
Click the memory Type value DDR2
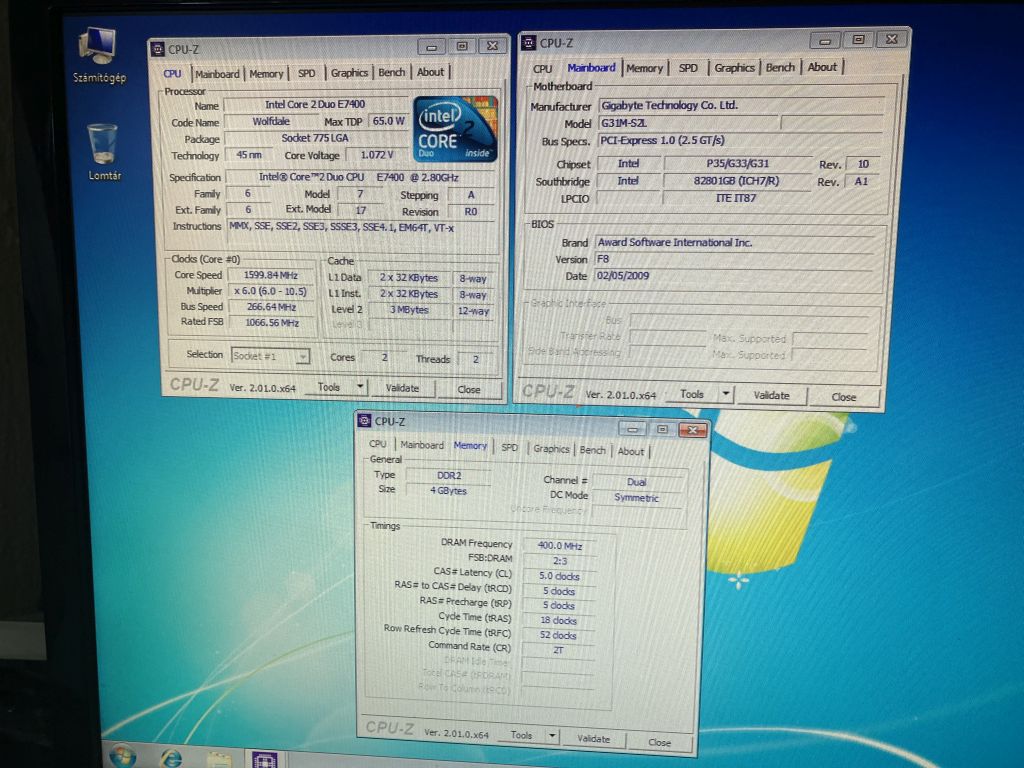click(x=449, y=475)
